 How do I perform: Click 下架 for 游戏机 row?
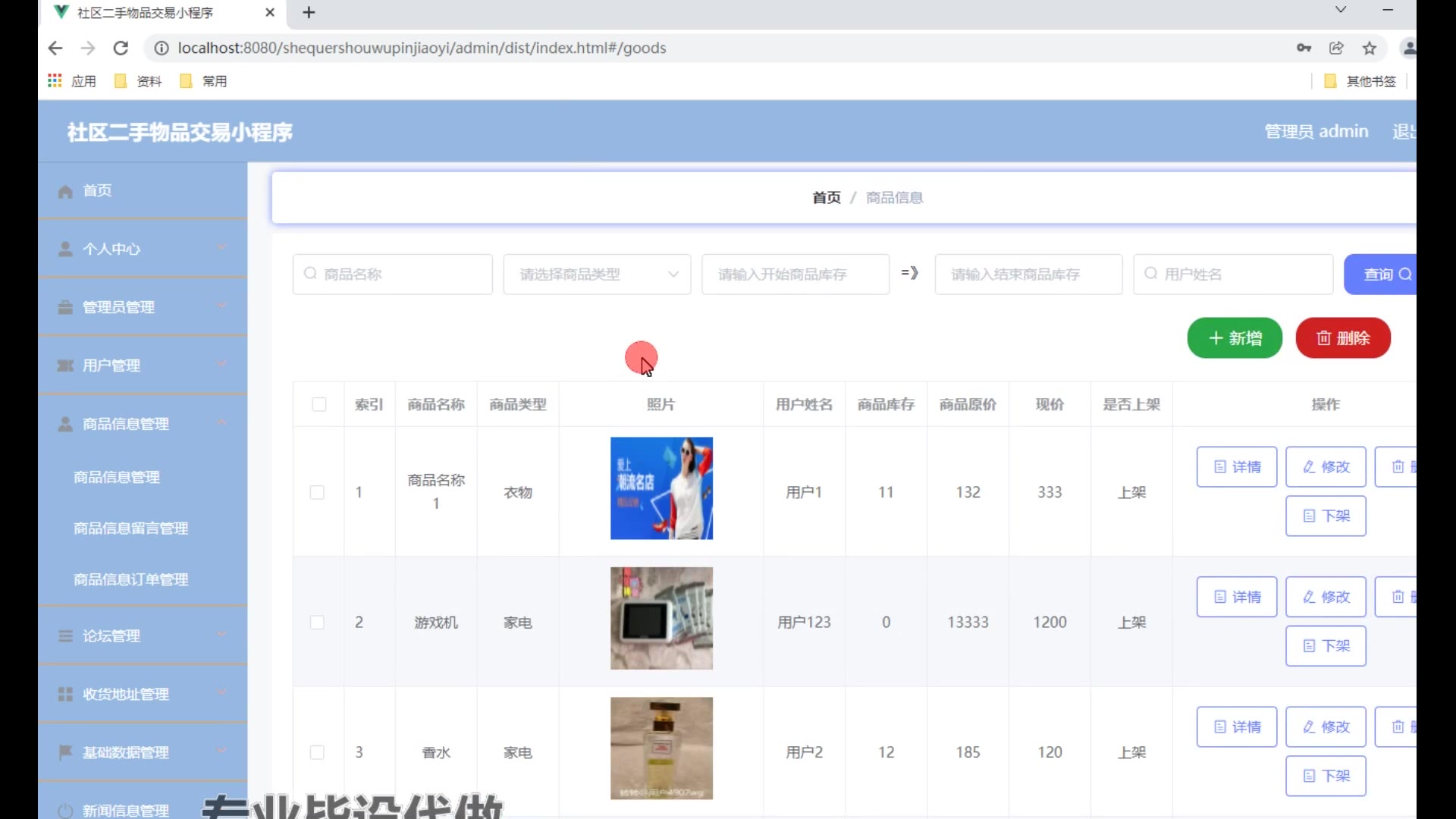pyautogui.click(x=1326, y=646)
